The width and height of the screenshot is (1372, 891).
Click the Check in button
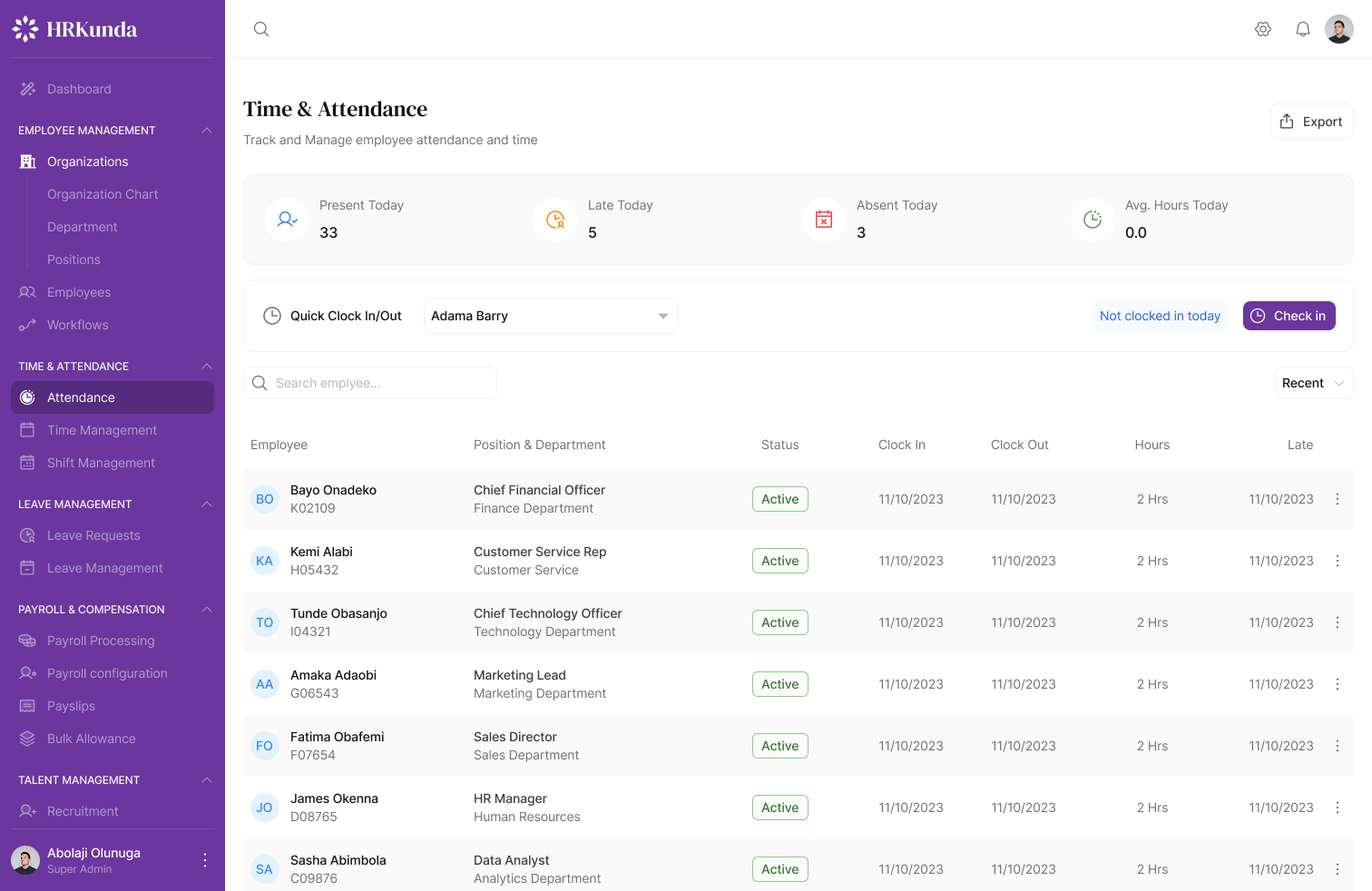tap(1289, 315)
